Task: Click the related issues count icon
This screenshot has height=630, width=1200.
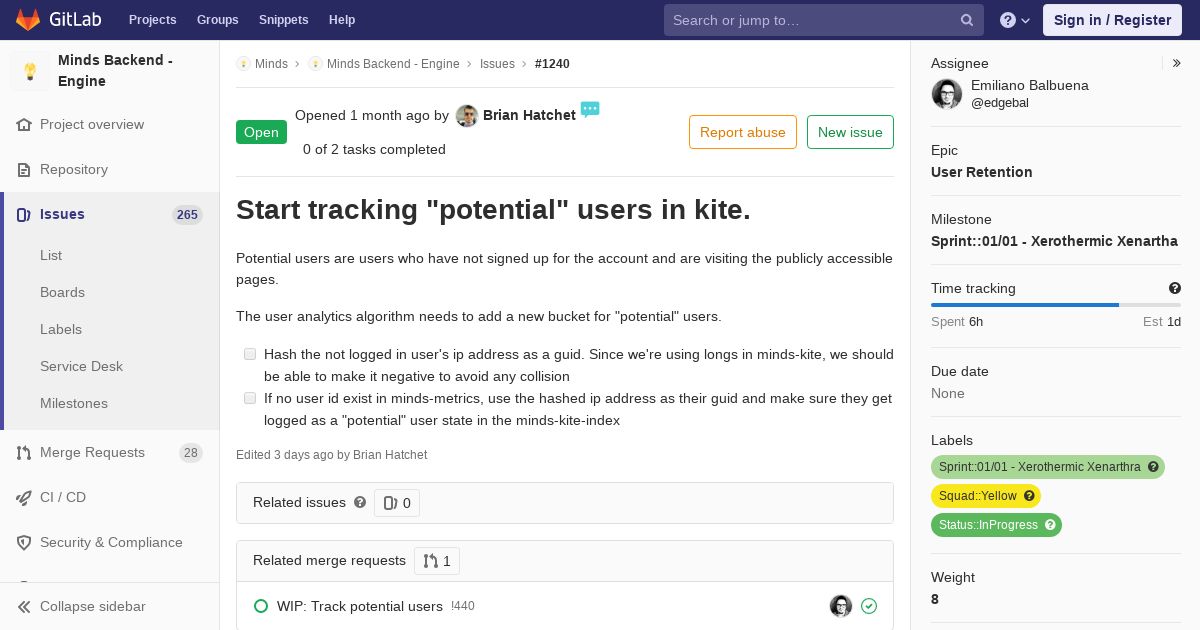Action: click(x=390, y=504)
